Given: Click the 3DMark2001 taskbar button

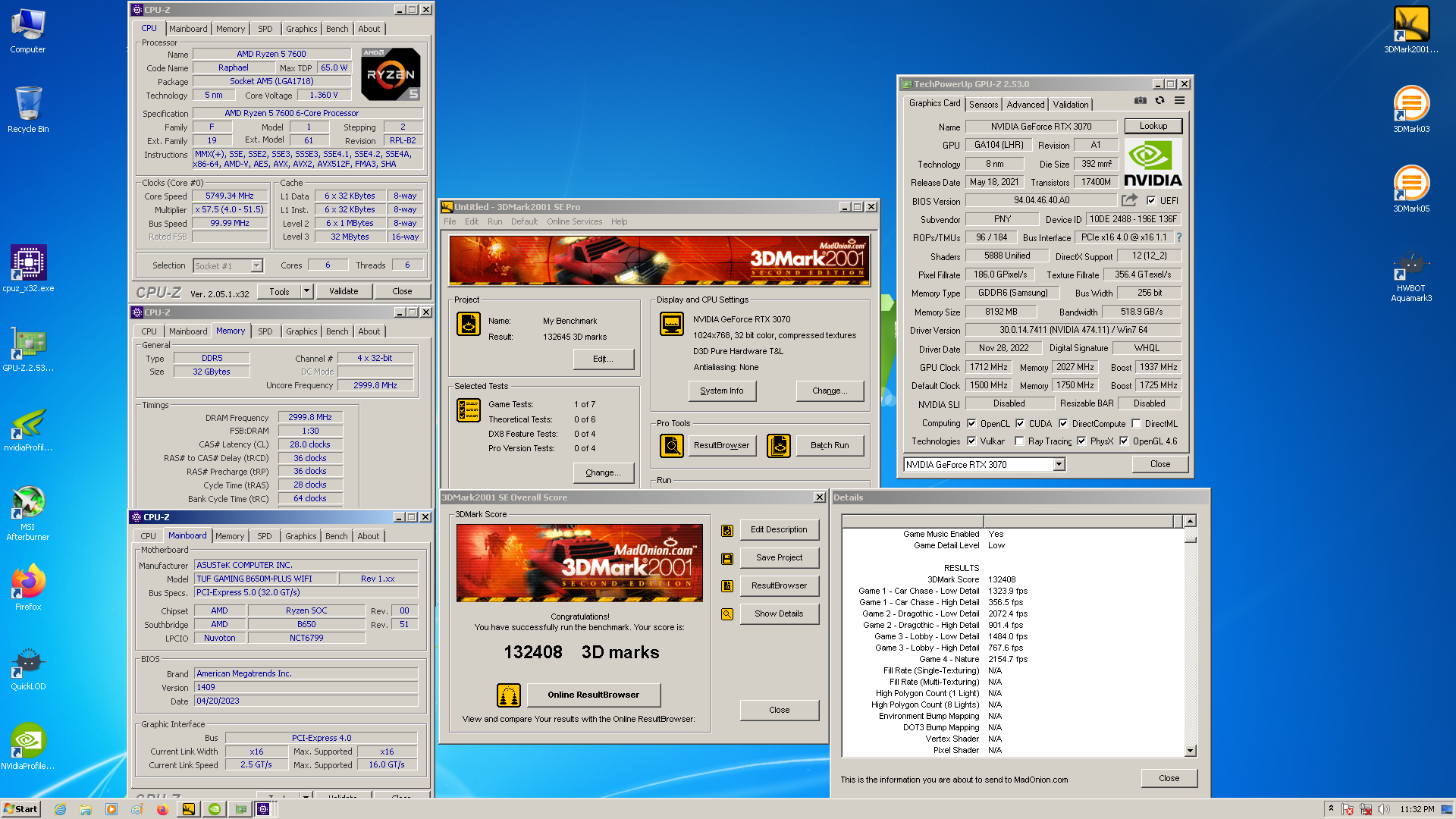Looking at the screenshot, I should pyautogui.click(x=189, y=809).
